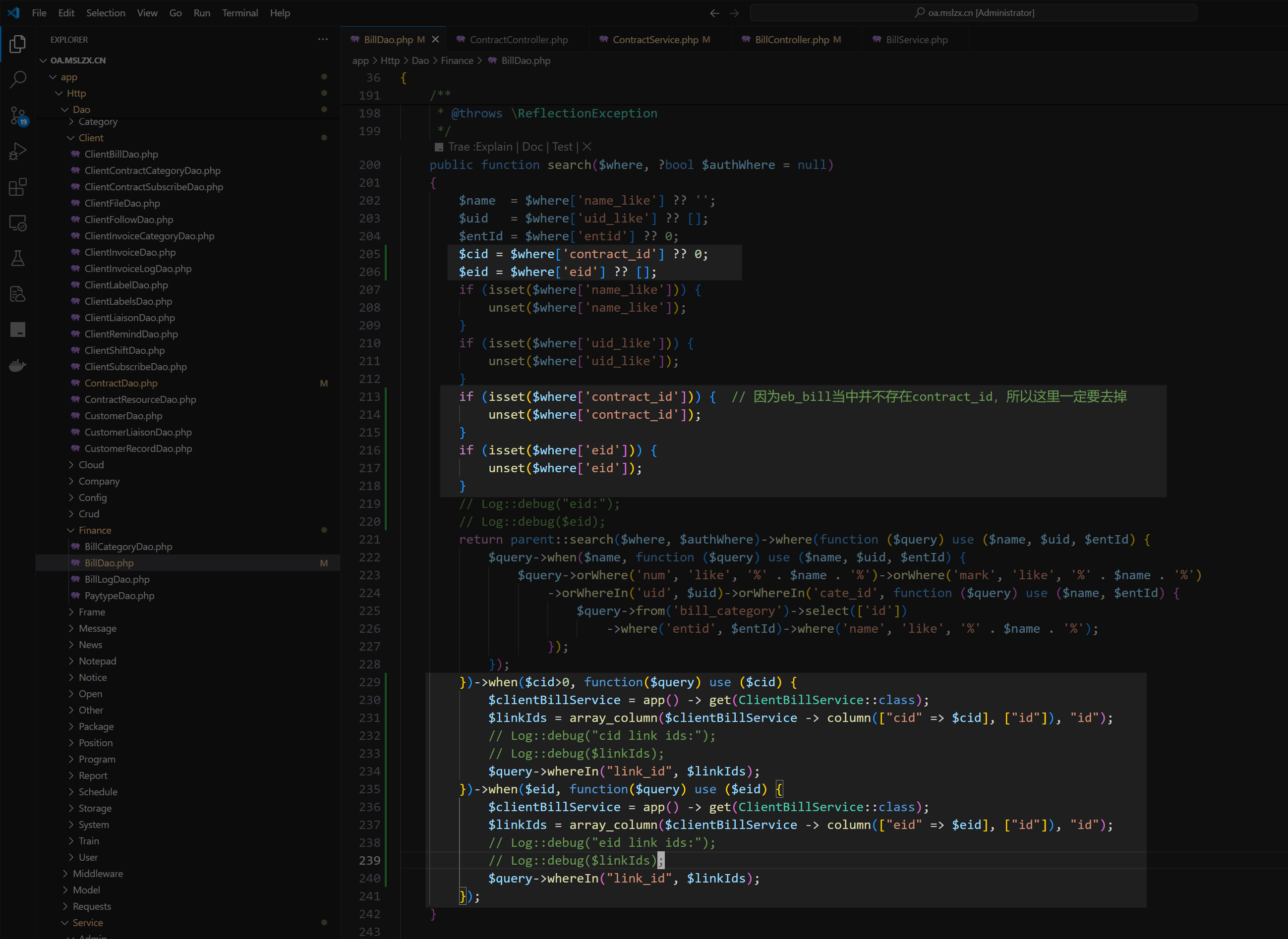The image size is (1288, 939).
Task: Click Finance in the breadcrumb
Action: click(x=457, y=60)
